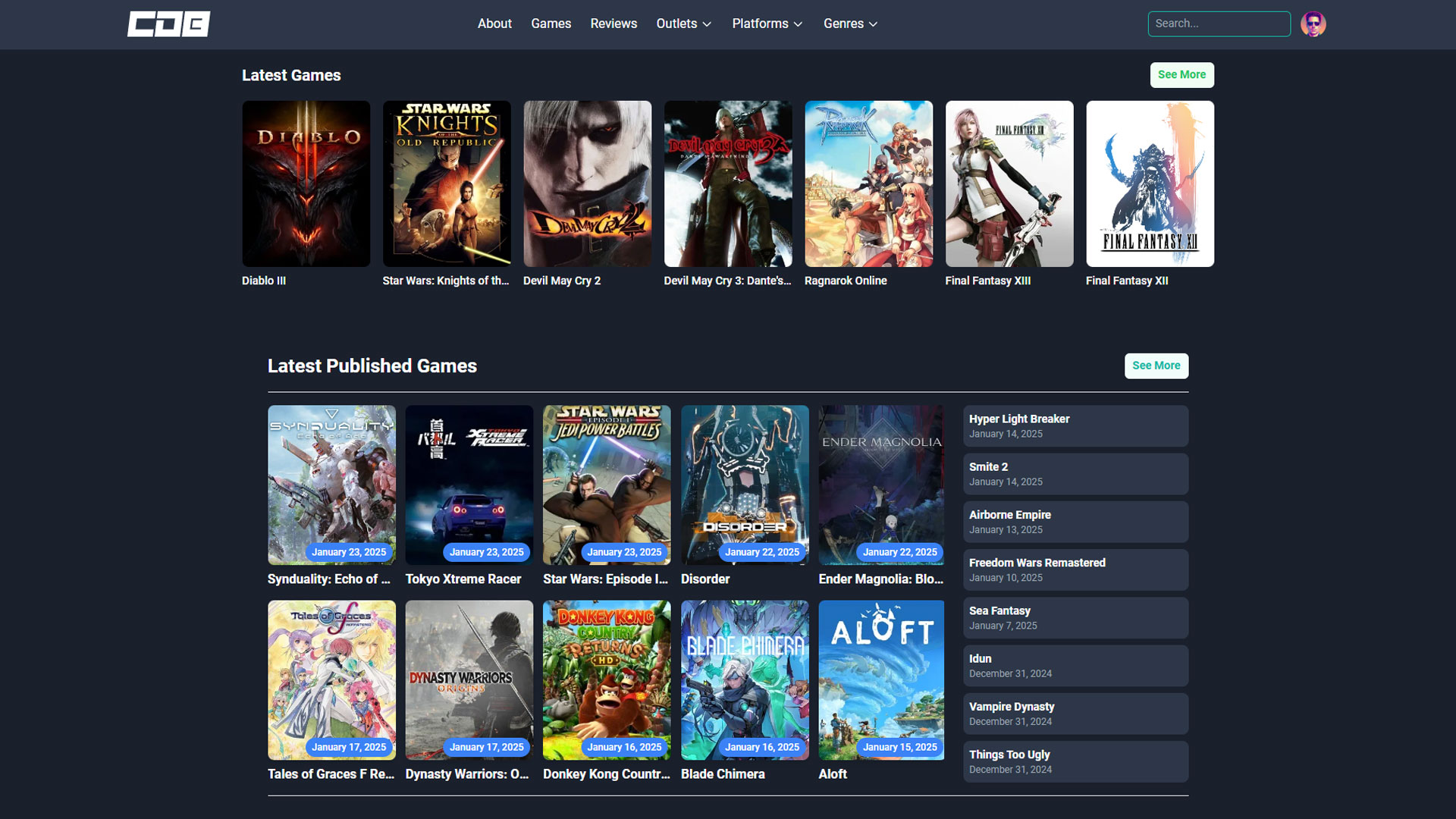Open the Vampire Dynasty list entry
Screen dimensions: 1456x819
click(1075, 714)
